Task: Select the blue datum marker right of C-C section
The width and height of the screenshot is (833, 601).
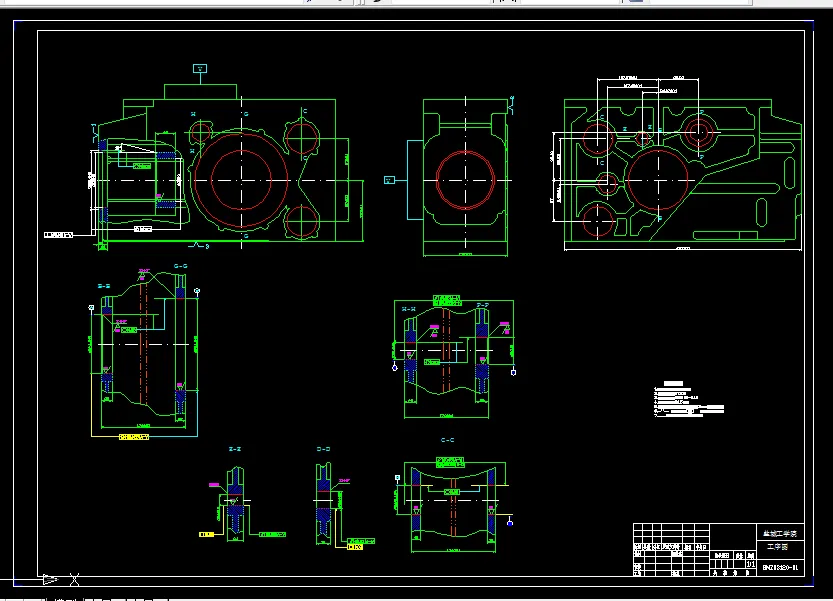Action: pos(510,523)
